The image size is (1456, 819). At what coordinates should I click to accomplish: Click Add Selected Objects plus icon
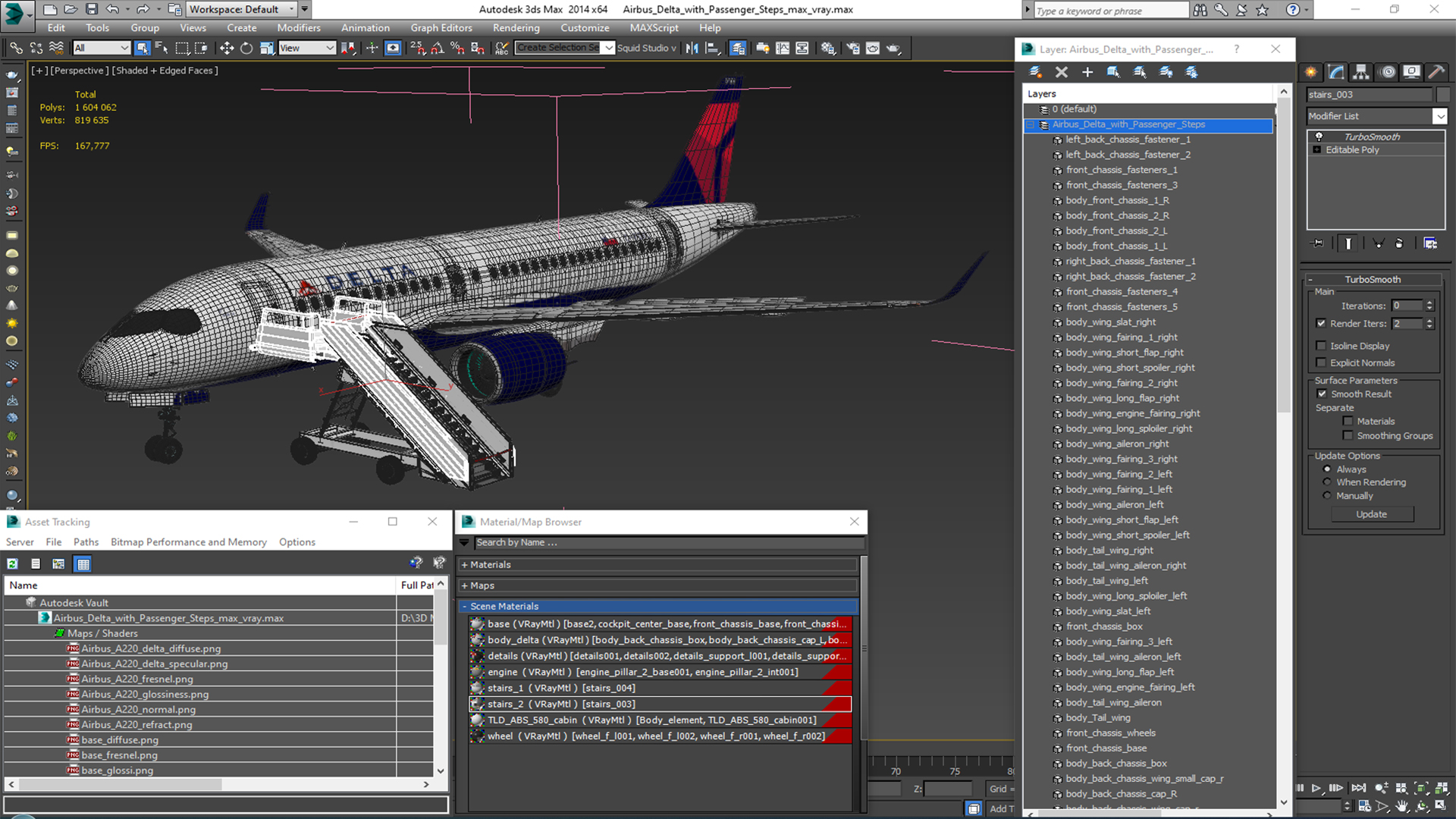pyautogui.click(x=1087, y=72)
